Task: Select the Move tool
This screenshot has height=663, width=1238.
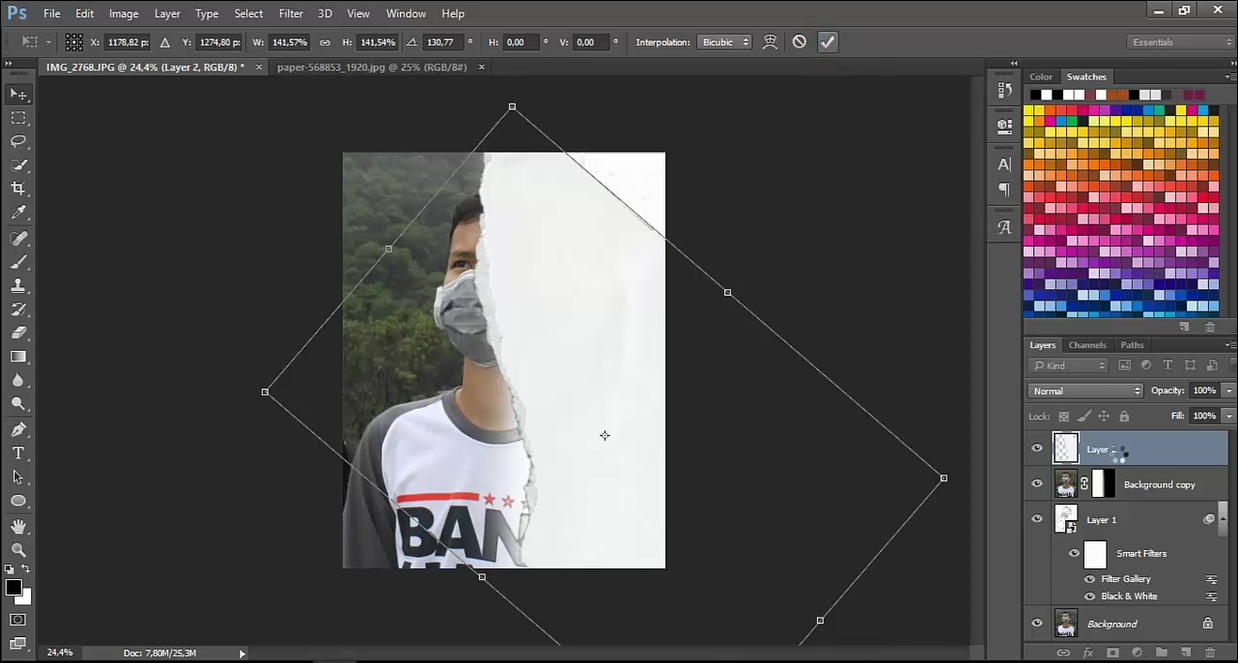Action: pyautogui.click(x=18, y=94)
